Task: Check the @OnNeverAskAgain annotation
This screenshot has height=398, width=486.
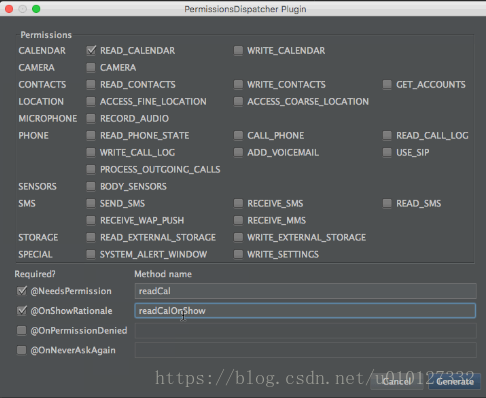Action: point(22,350)
